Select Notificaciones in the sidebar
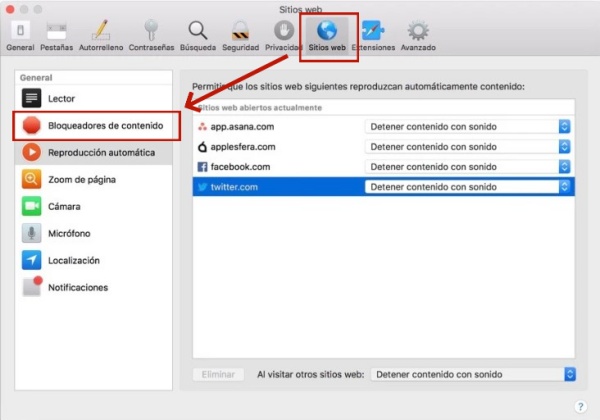This screenshot has width=600, height=420. click(93, 287)
